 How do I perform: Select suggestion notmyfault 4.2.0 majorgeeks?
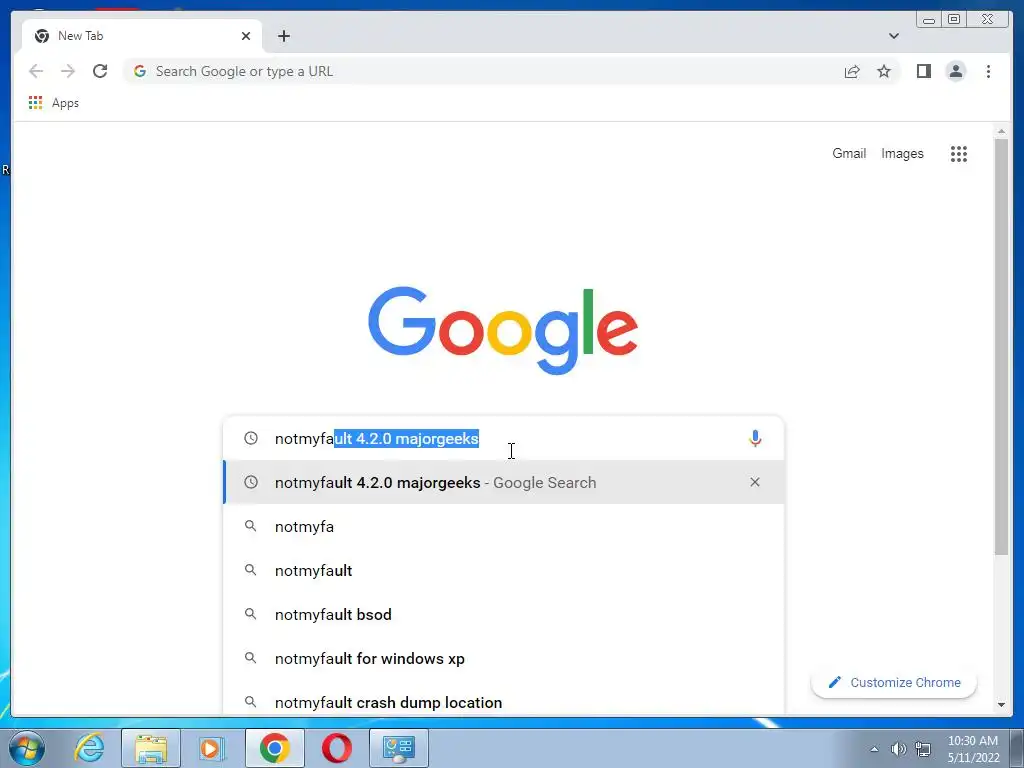(x=504, y=482)
